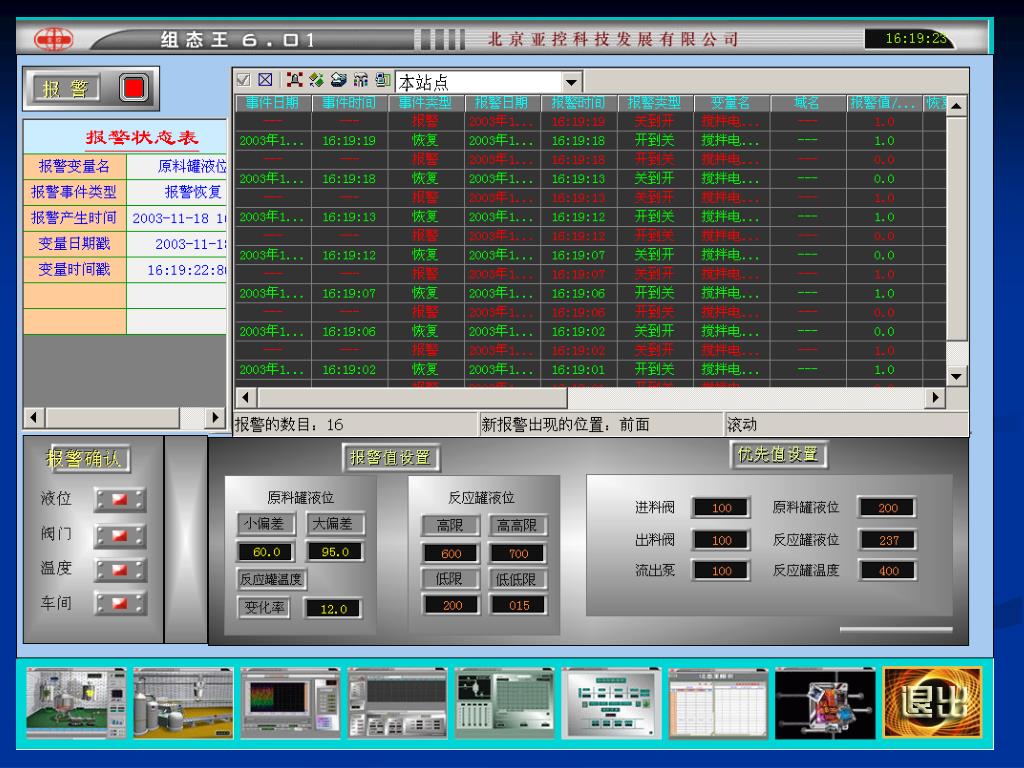Viewport: 1024px width, 768px height.
Task: Toggle the 车间 alarm confirm switch
Action: 120,603
